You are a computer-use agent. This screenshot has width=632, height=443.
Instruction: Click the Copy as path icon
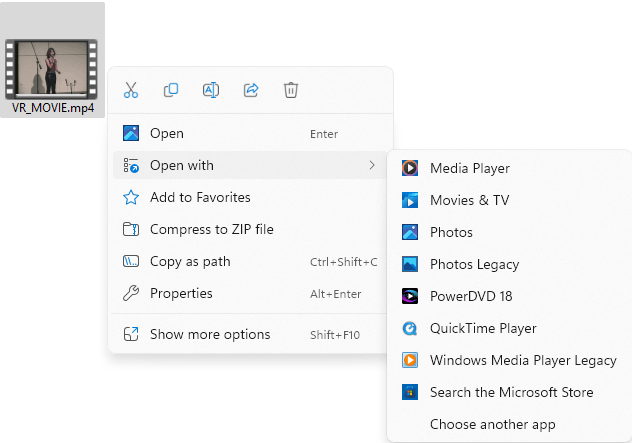coord(131,262)
